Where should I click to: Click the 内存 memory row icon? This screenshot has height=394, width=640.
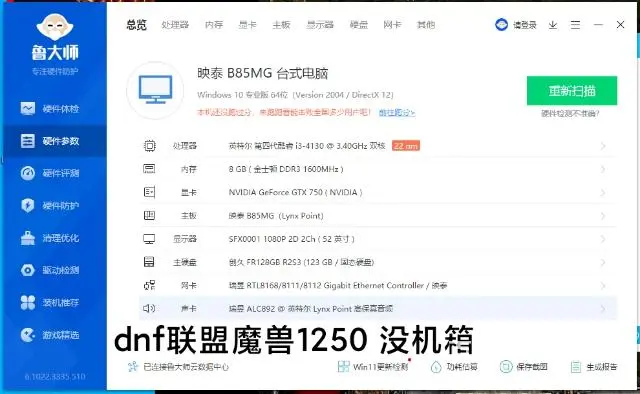149,169
